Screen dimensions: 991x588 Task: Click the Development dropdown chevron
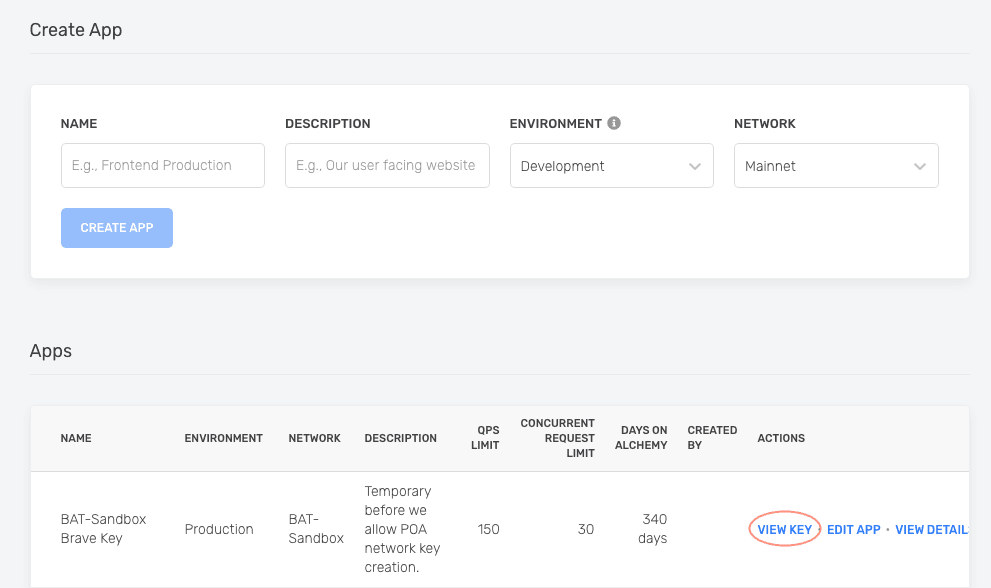tap(696, 165)
